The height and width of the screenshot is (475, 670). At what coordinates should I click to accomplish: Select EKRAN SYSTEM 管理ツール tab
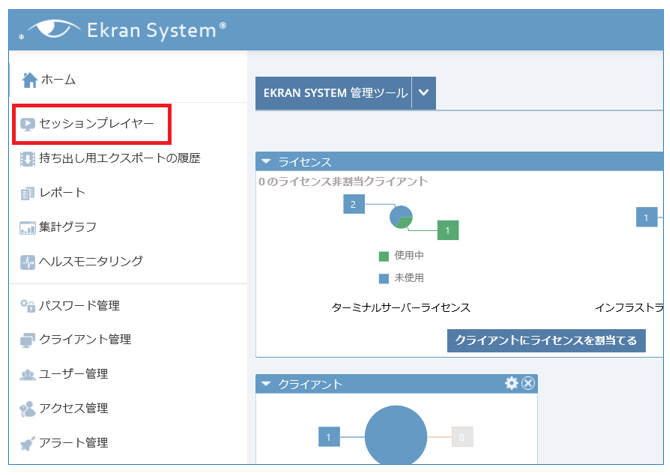pyautogui.click(x=334, y=93)
